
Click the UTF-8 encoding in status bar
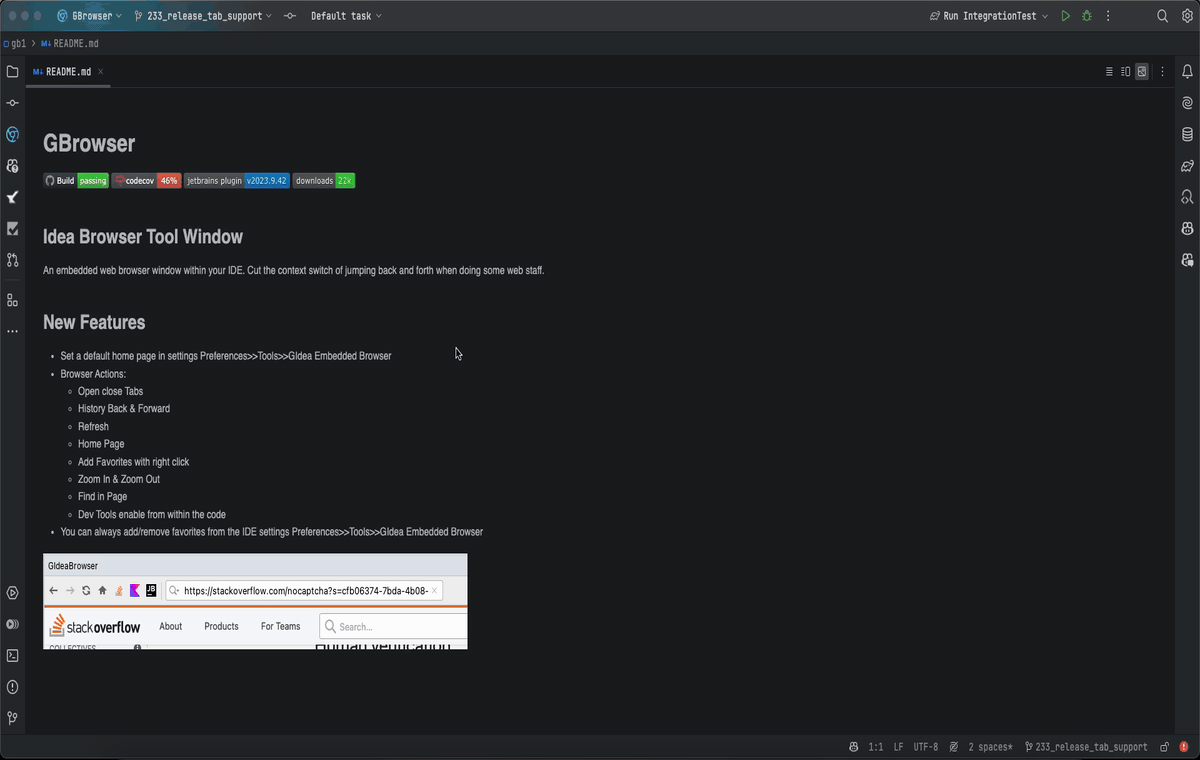pos(925,747)
